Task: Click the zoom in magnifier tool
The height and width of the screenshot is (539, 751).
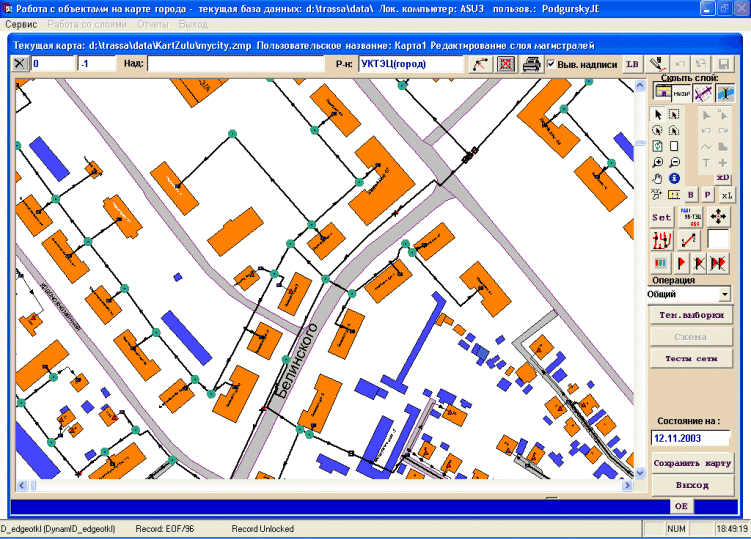Action: (657, 162)
